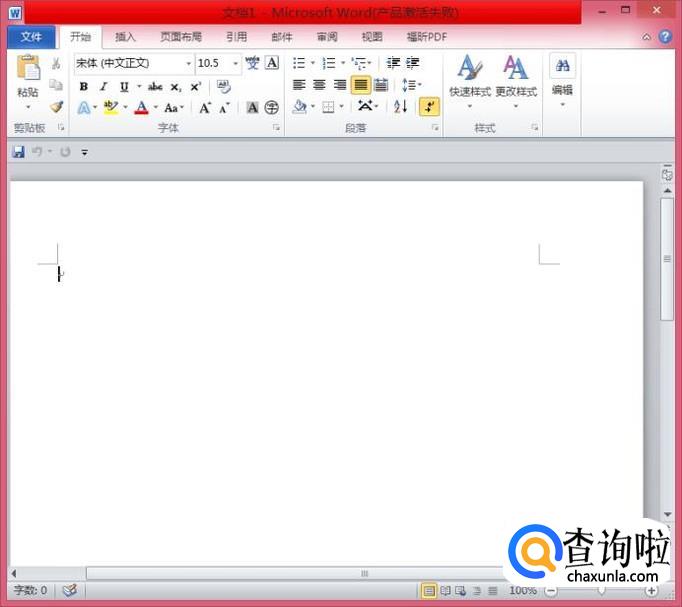Click the zoom slider handle
Viewport: 682px width, 607px height.
601,590
